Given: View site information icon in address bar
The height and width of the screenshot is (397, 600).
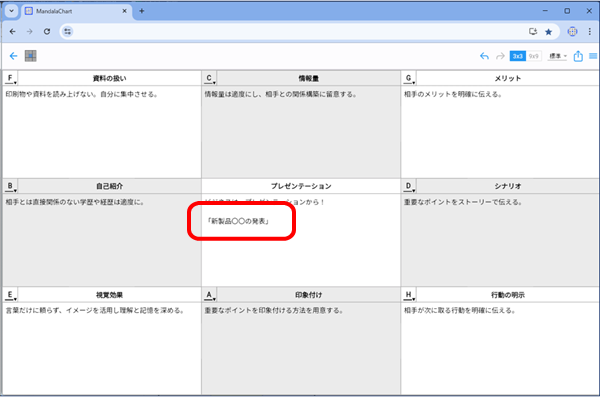Looking at the screenshot, I should 68,31.
